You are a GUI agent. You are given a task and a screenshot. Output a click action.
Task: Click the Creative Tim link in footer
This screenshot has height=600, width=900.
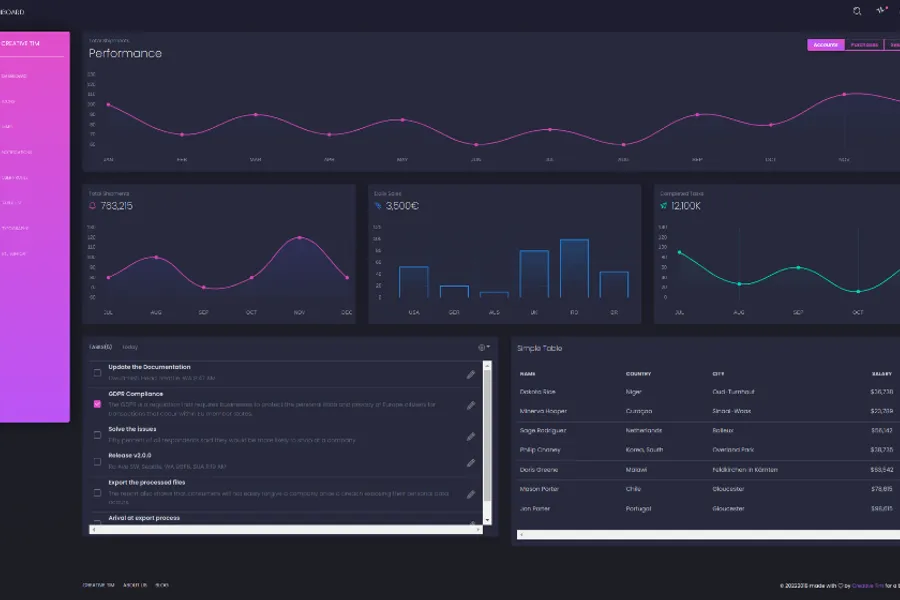(97, 585)
